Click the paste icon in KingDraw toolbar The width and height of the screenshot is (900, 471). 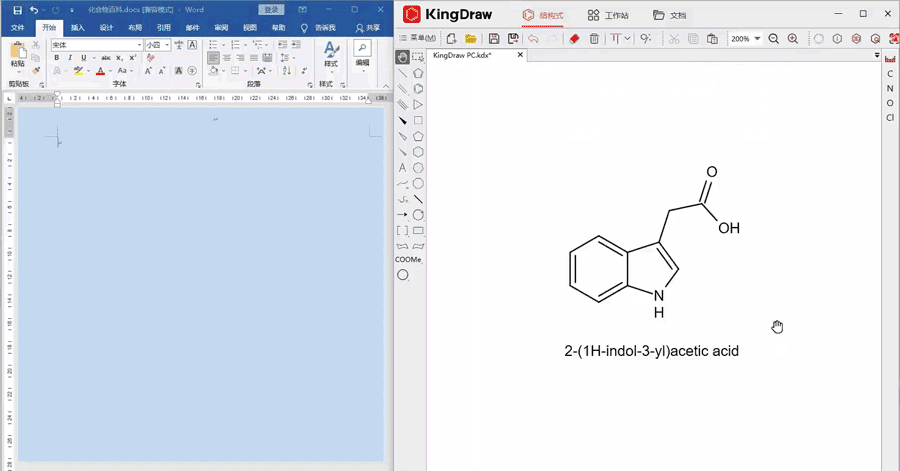pyautogui.click(x=712, y=38)
